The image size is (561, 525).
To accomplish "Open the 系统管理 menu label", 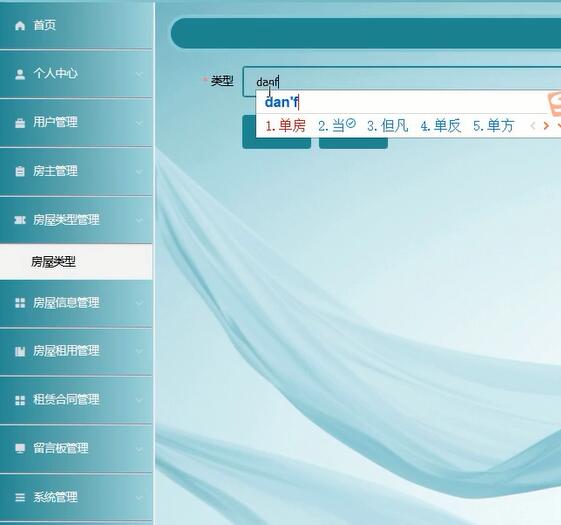I will click(55, 497).
